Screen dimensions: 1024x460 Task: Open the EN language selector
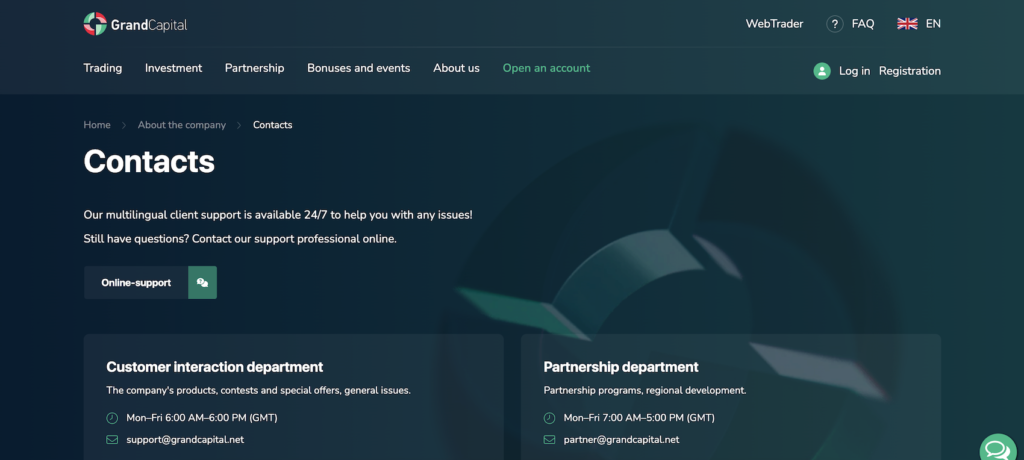pos(933,24)
